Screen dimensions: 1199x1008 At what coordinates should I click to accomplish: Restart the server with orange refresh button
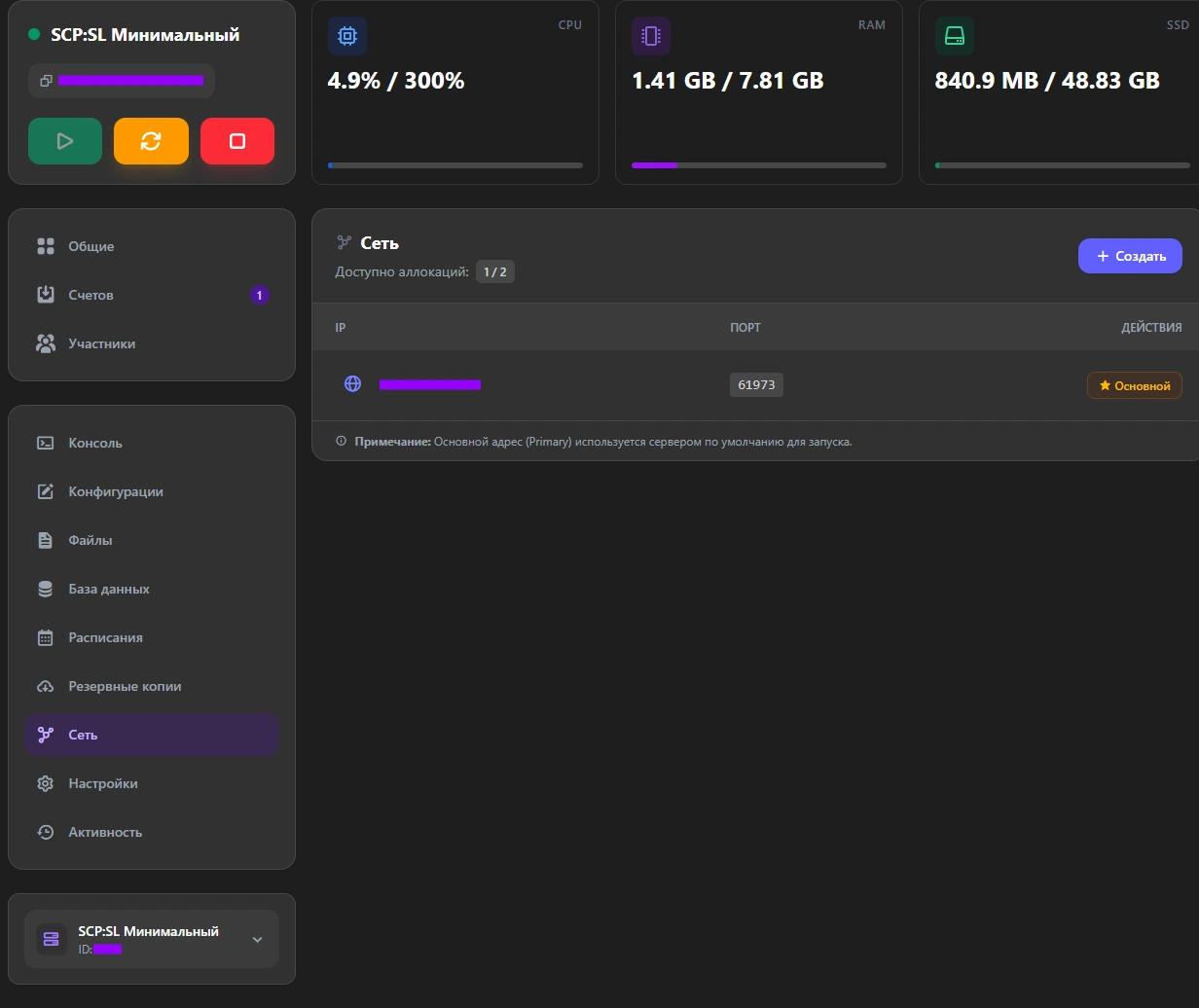151,141
